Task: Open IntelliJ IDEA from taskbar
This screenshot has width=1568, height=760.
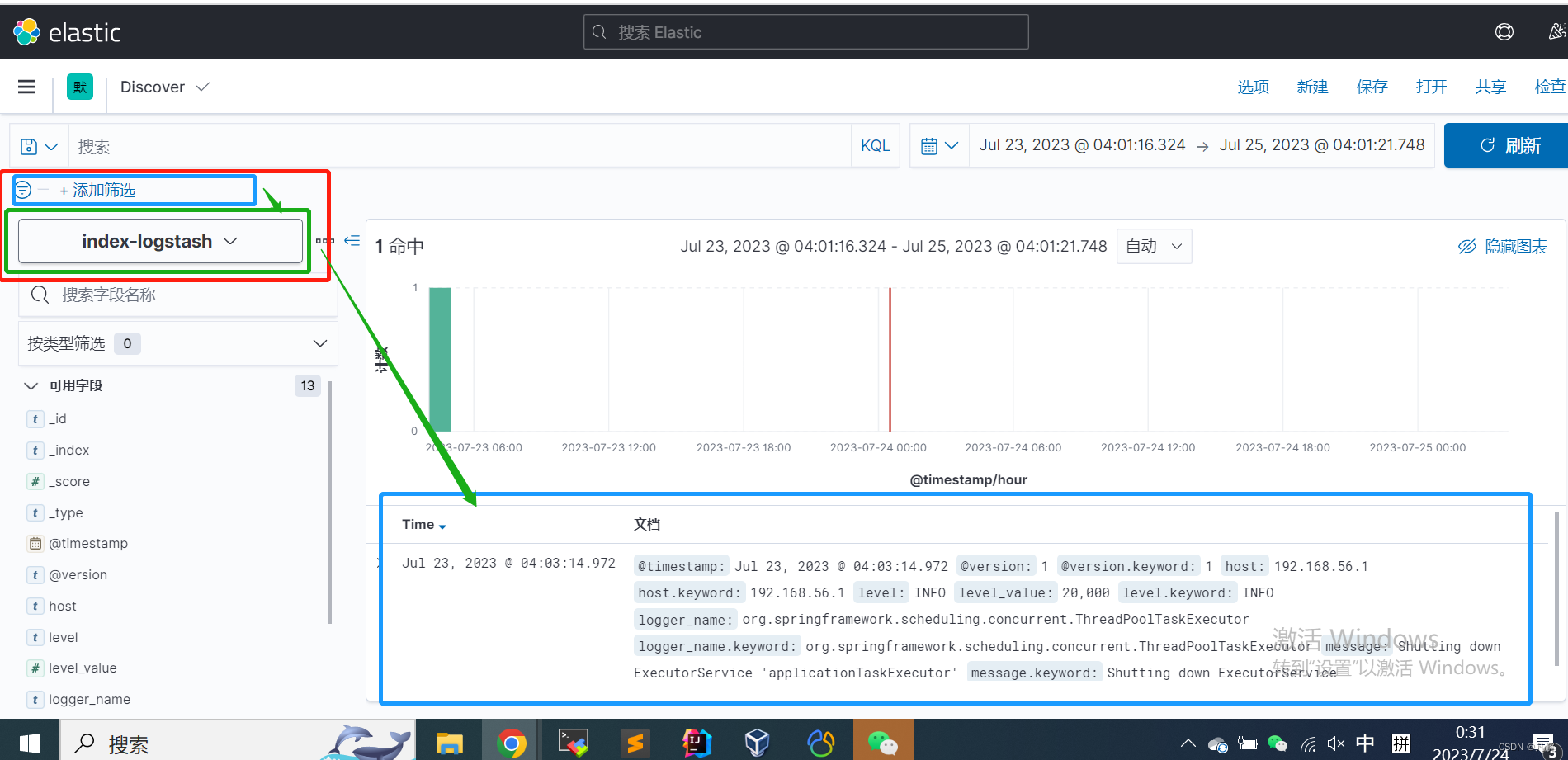Action: [697, 743]
